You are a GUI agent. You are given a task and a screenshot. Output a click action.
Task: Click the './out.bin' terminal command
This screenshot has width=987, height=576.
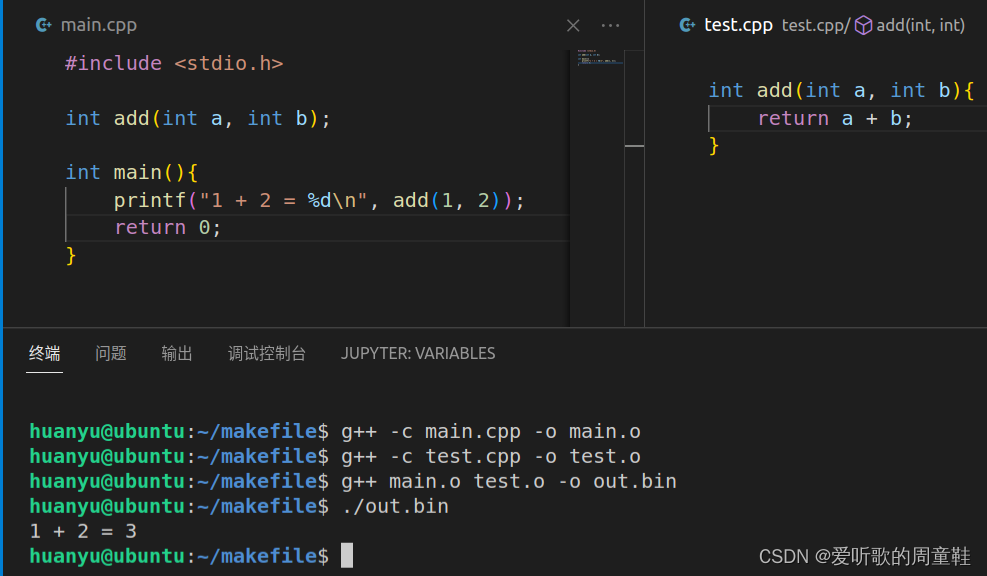tap(395, 507)
